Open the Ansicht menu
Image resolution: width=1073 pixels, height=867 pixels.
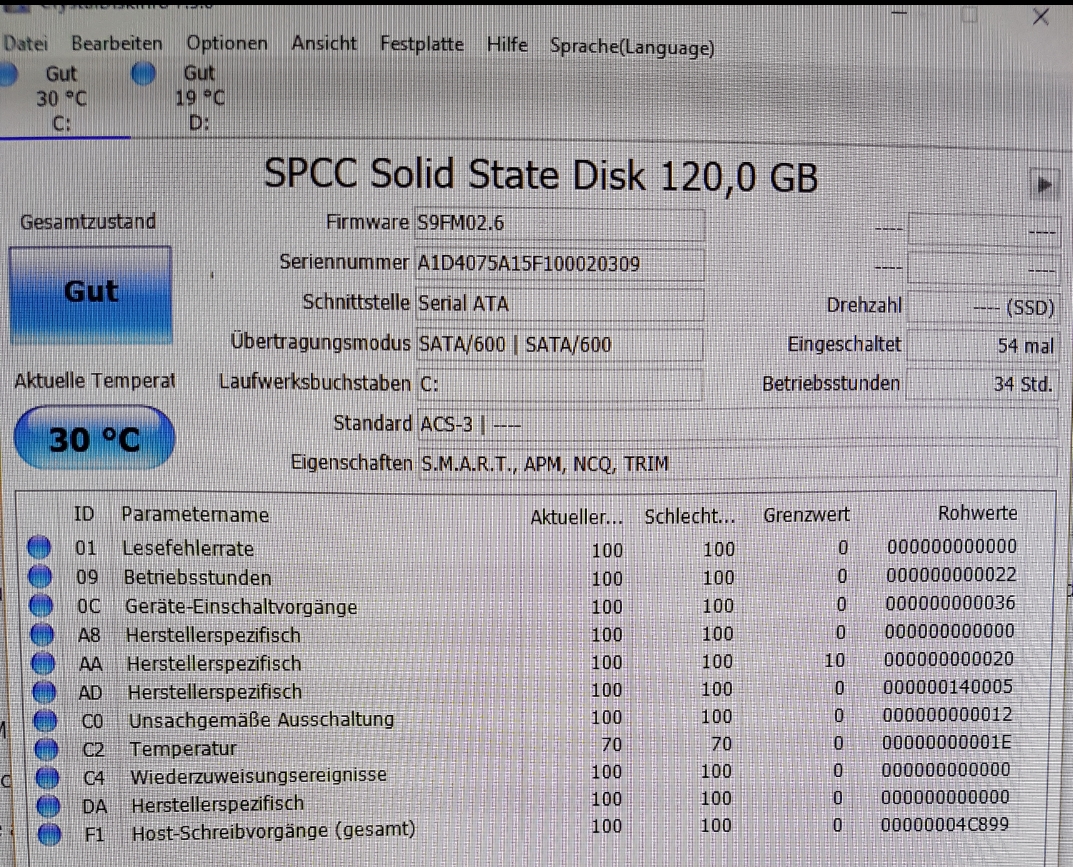coord(324,43)
